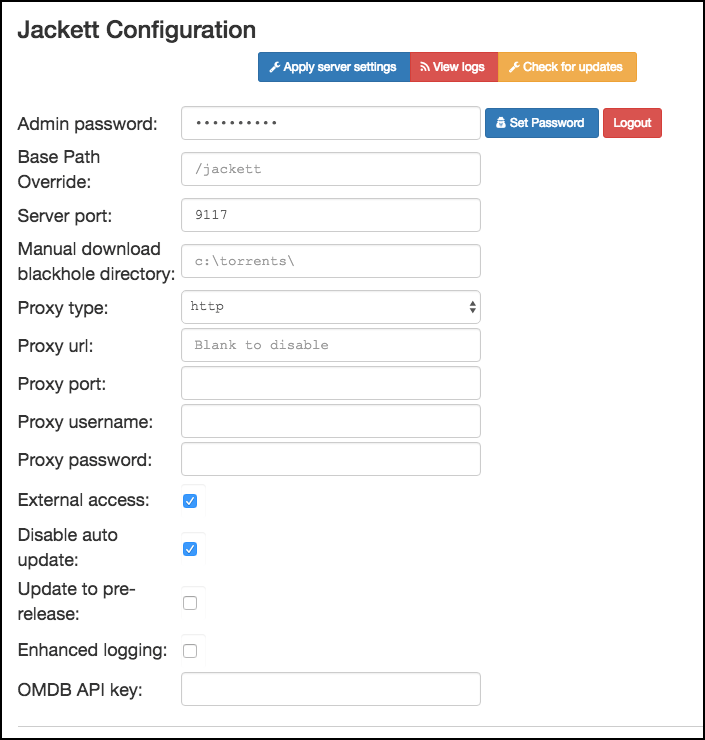Click the Proxy username field
The image size is (705, 740).
(331, 421)
